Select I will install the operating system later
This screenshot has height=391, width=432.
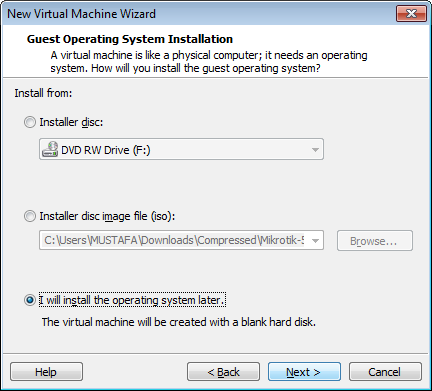pyautogui.click(x=30, y=300)
